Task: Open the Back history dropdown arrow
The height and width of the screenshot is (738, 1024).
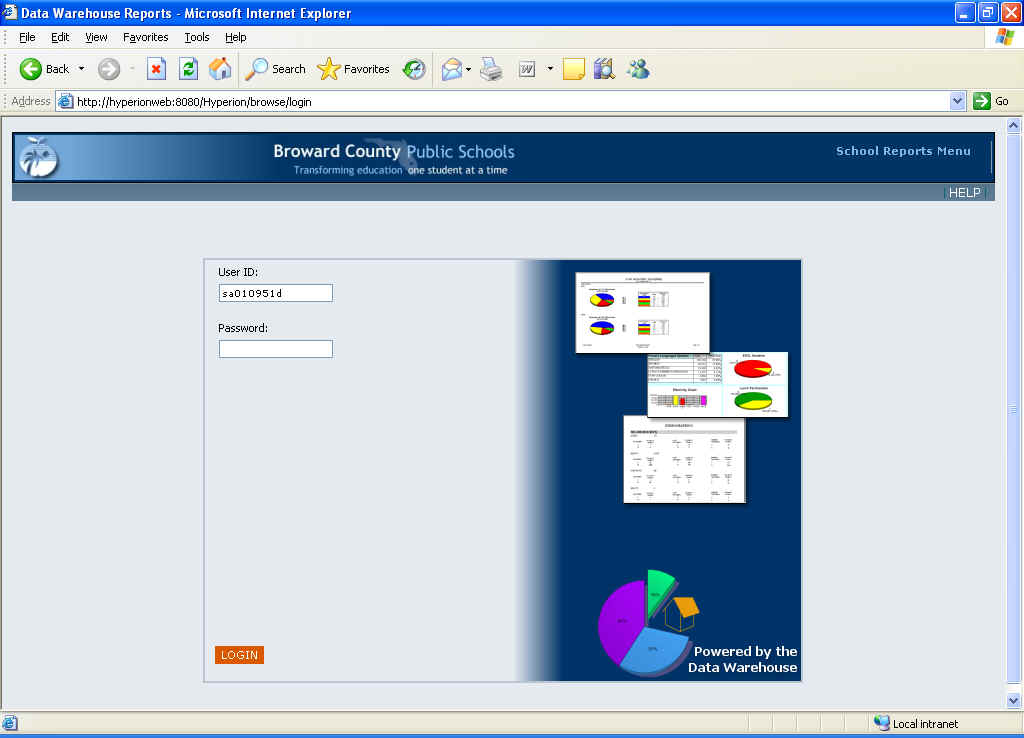Action: [x=82, y=69]
